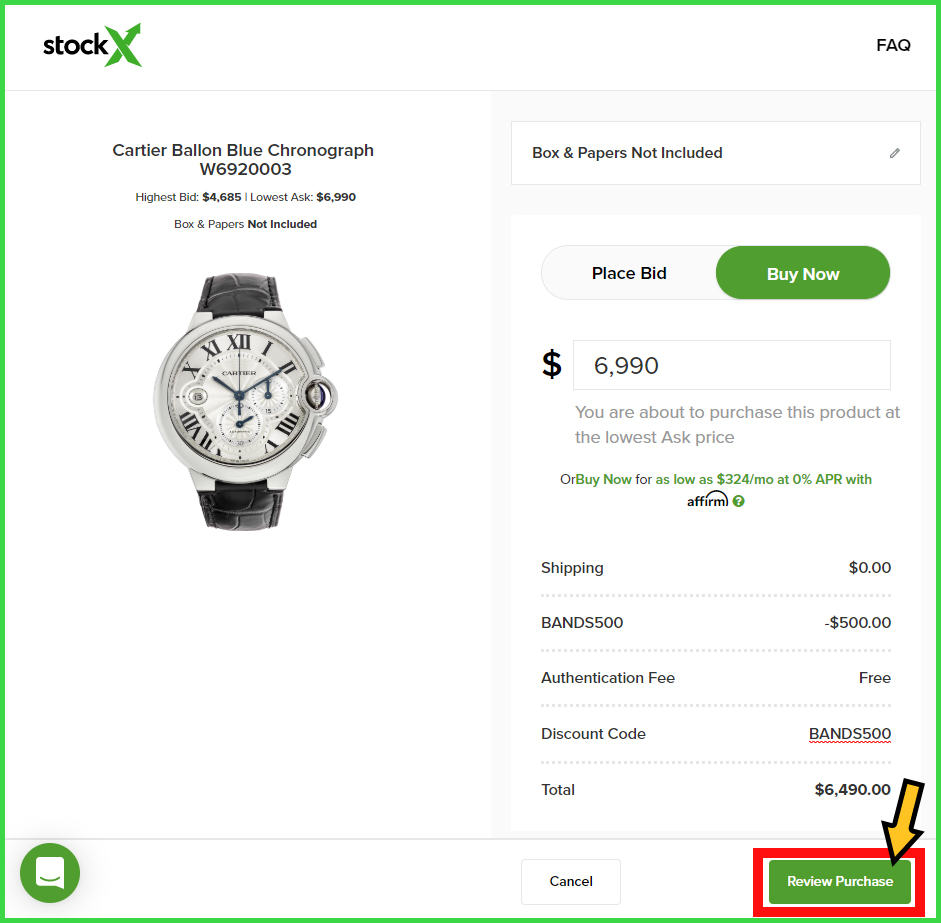
Task: Click the BANDS500 discount code field
Action: [x=849, y=733]
